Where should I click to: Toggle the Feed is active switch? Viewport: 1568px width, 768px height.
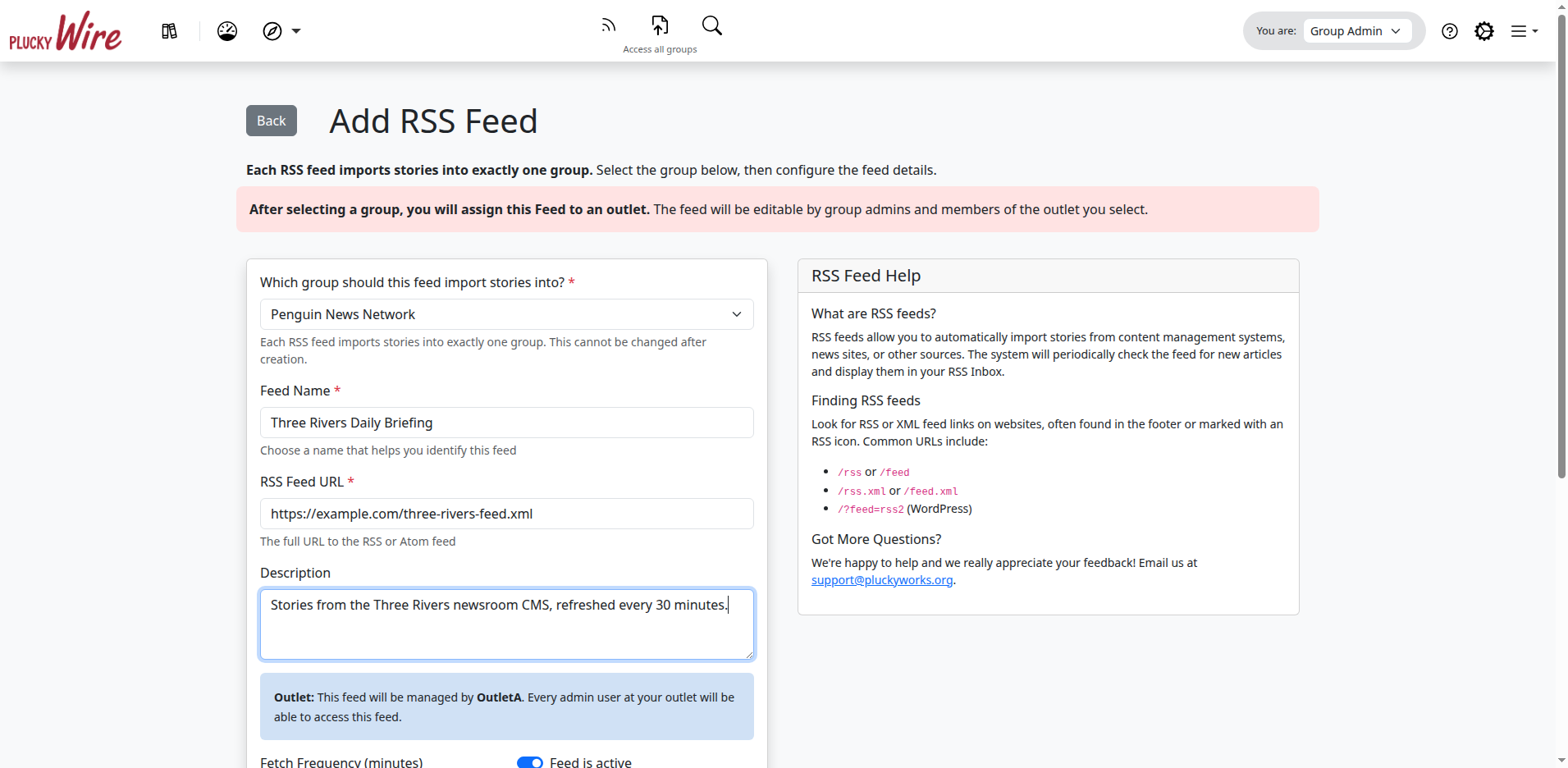click(530, 762)
